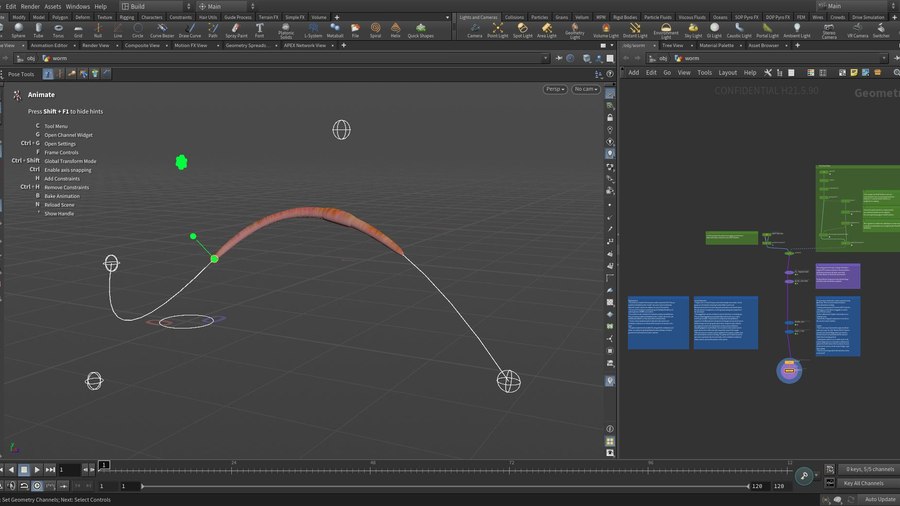Click the Sky Light shelf icon

click(x=692, y=30)
